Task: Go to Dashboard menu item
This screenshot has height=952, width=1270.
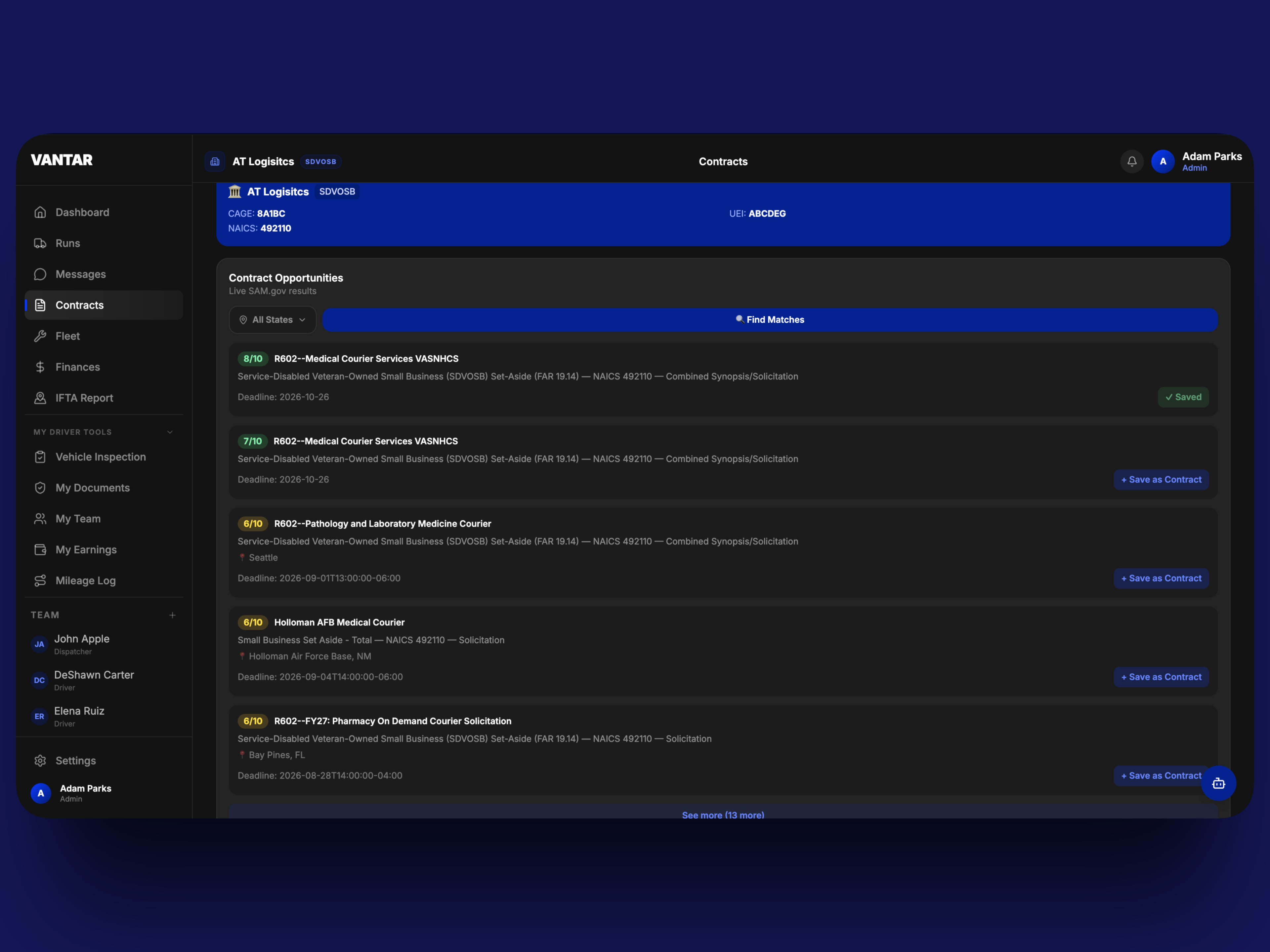Action: (x=104, y=212)
